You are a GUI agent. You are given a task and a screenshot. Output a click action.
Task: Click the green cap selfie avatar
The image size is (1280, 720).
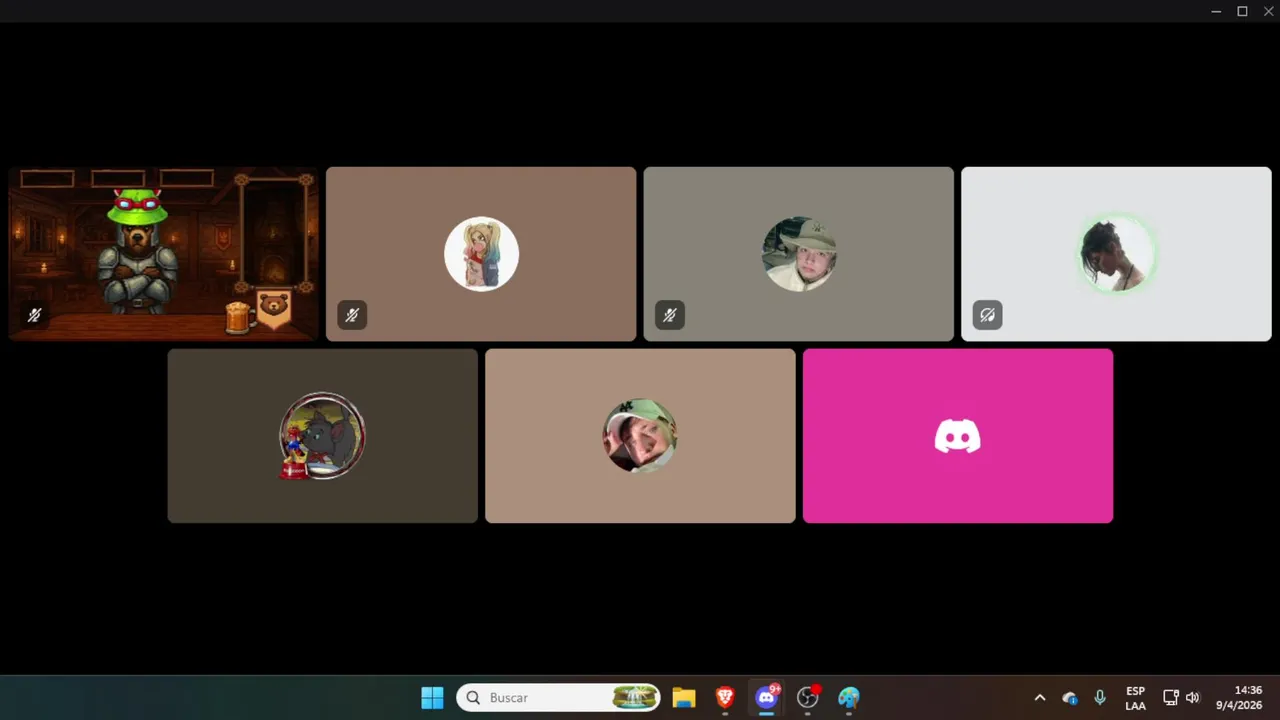pyautogui.click(x=640, y=436)
